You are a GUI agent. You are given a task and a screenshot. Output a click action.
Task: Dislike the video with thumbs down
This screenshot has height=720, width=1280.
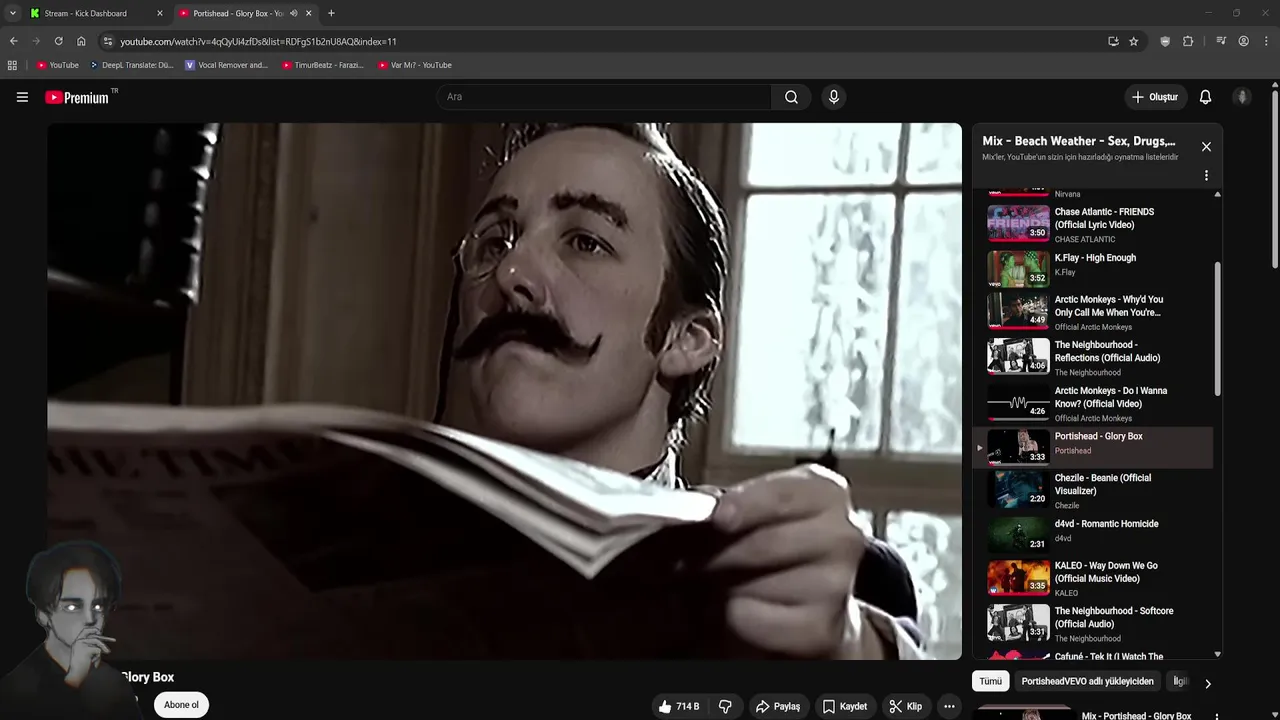tap(726, 706)
